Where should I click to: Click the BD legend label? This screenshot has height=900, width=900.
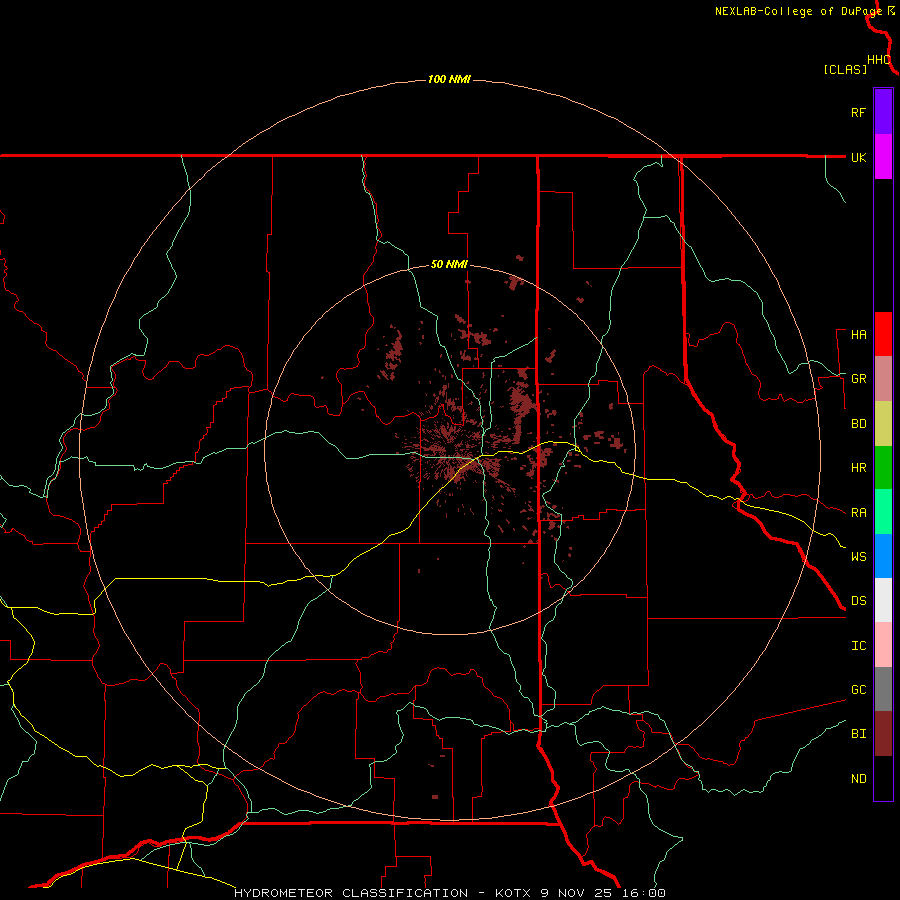click(858, 424)
